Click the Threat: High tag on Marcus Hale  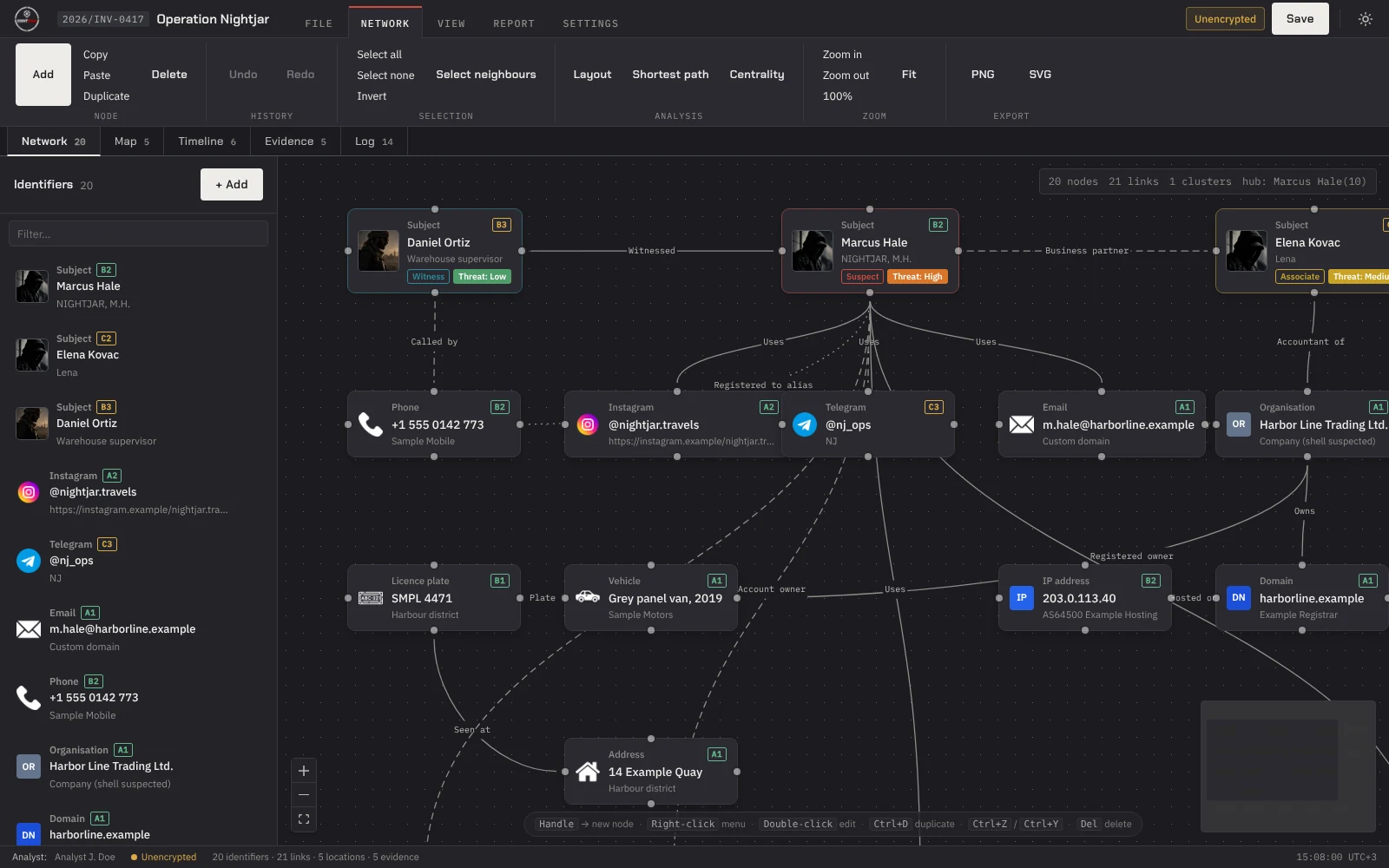(x=918, y=277)
